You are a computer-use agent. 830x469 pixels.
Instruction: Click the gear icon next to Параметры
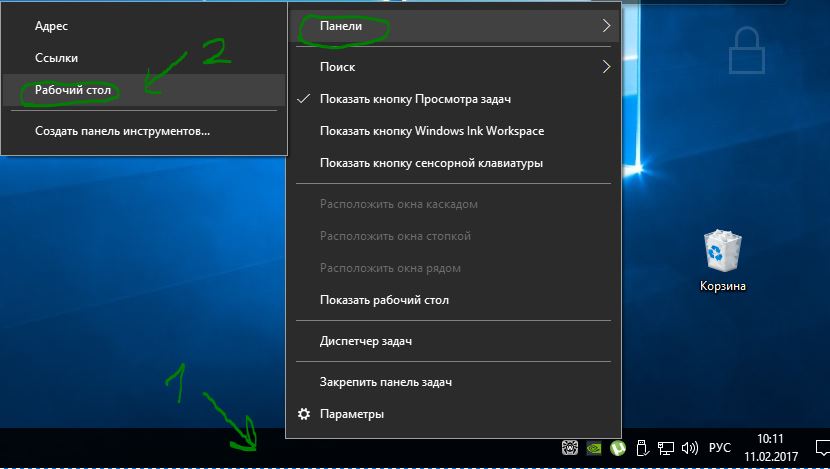304,413
